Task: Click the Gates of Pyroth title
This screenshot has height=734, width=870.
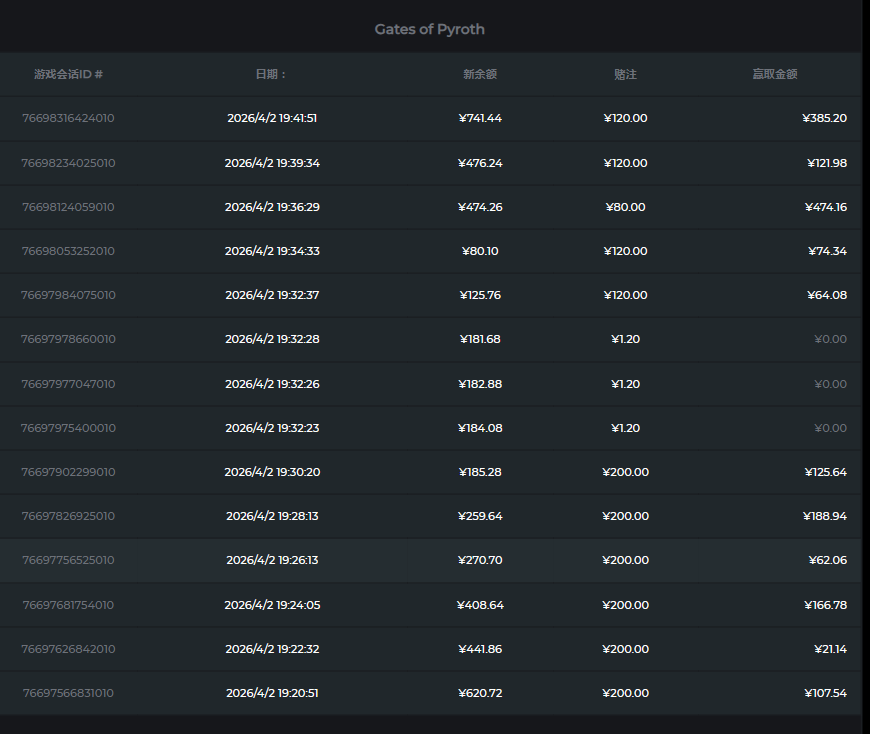Action: 430,29
